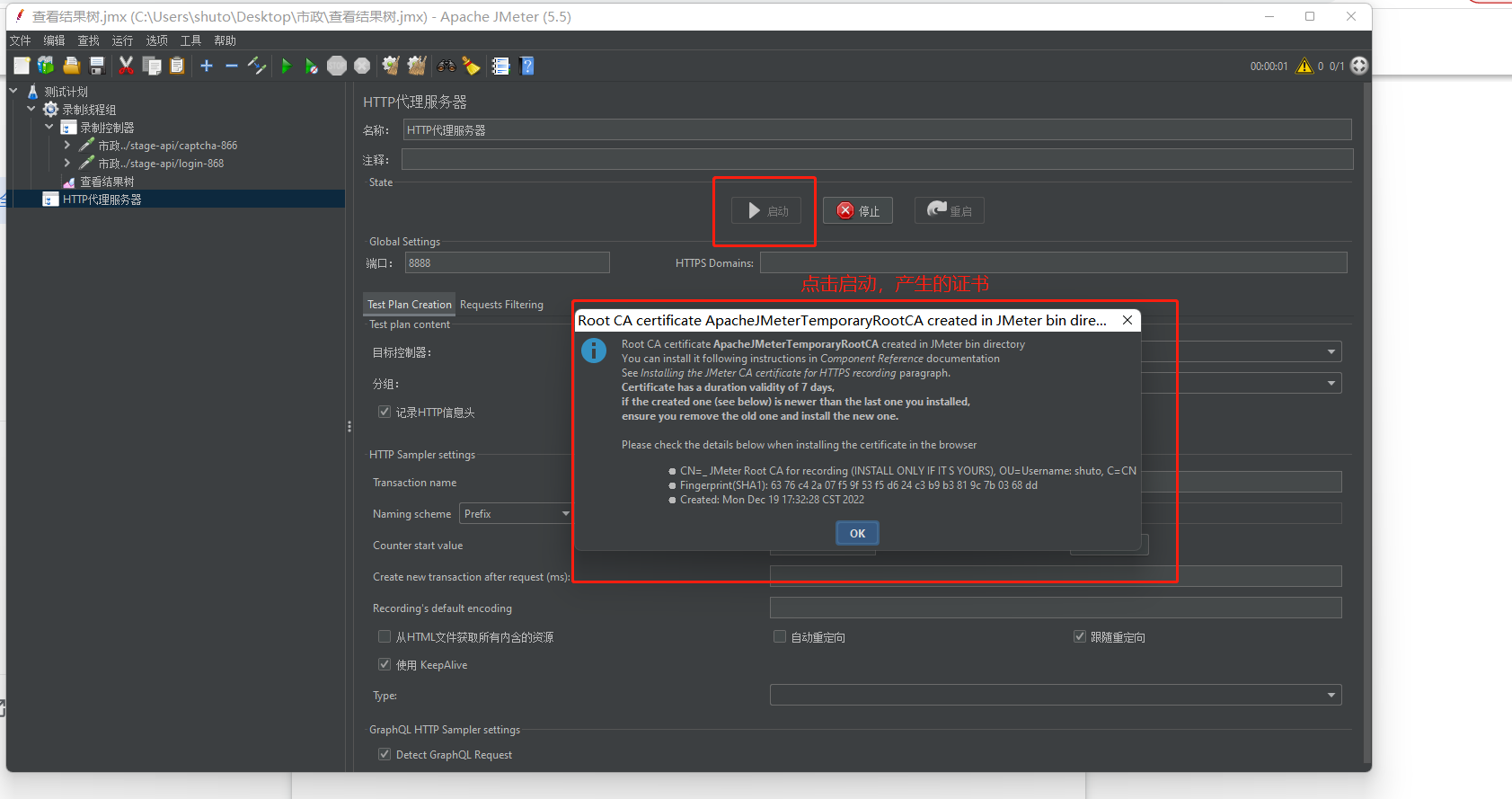Image resolution: width=1512 pixels, height=799 pixels.
Task: Expand all nodes with the plus icon
Action: click(x=207, y=66)
